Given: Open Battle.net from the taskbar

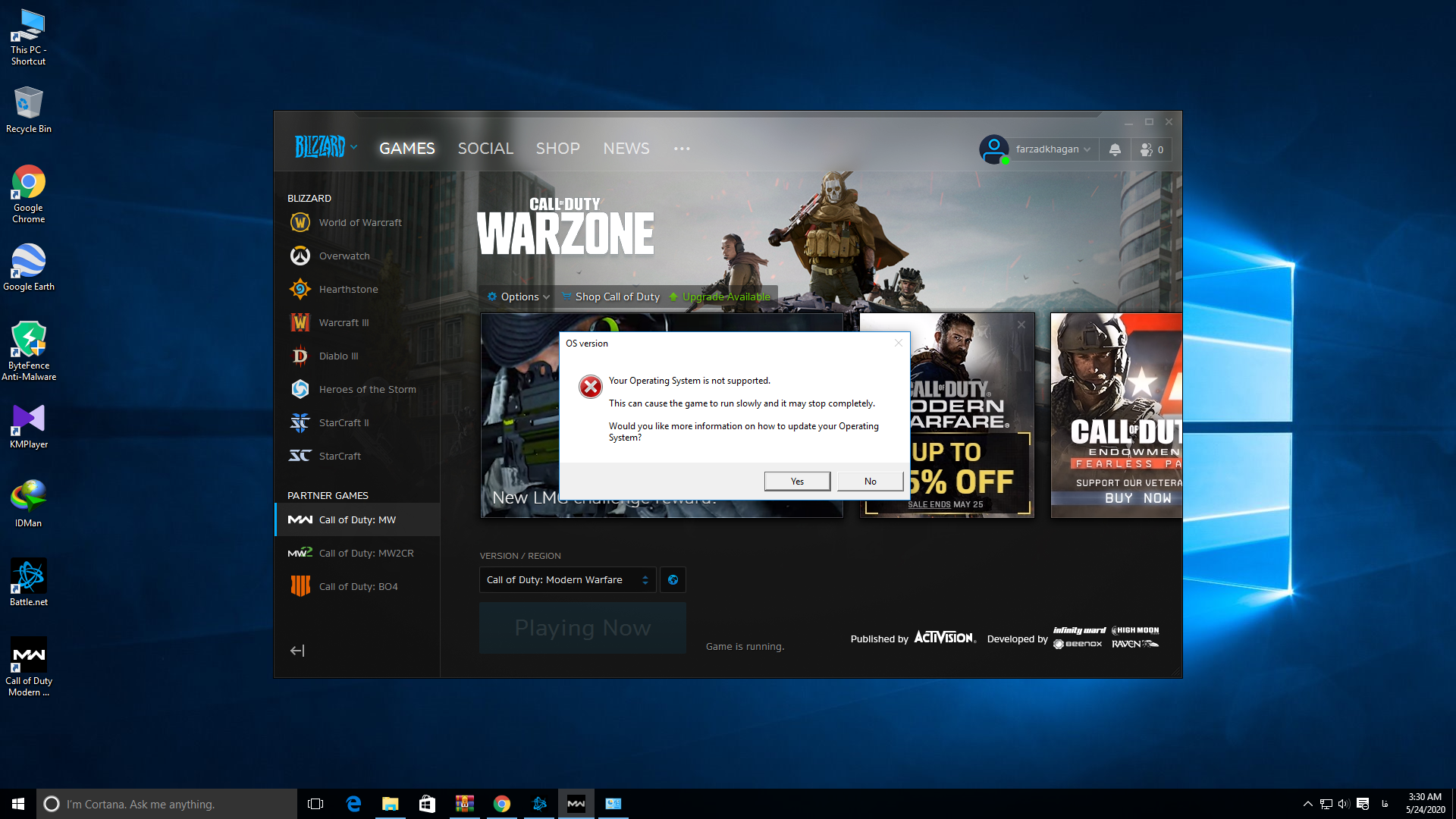Looking at the screenshot, I should click(539, 804).
